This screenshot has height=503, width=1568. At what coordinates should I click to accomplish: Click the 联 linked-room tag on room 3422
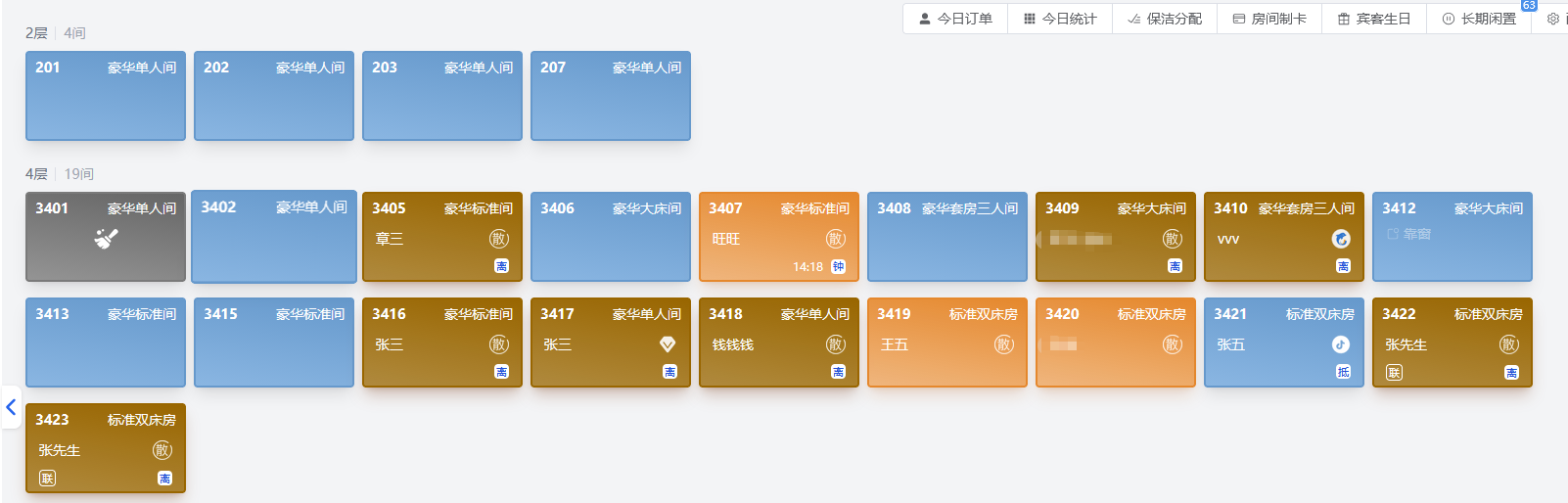tap(1394, 372)
